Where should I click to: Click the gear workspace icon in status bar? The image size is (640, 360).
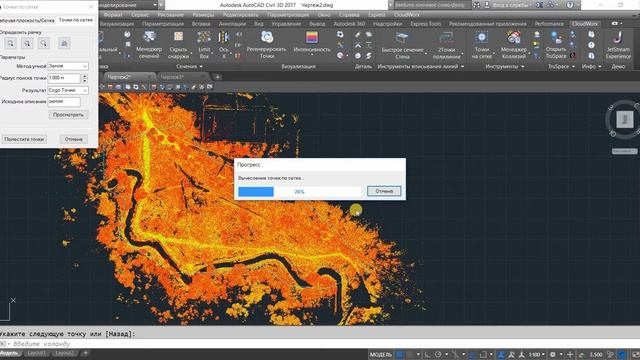pos(553,354)
